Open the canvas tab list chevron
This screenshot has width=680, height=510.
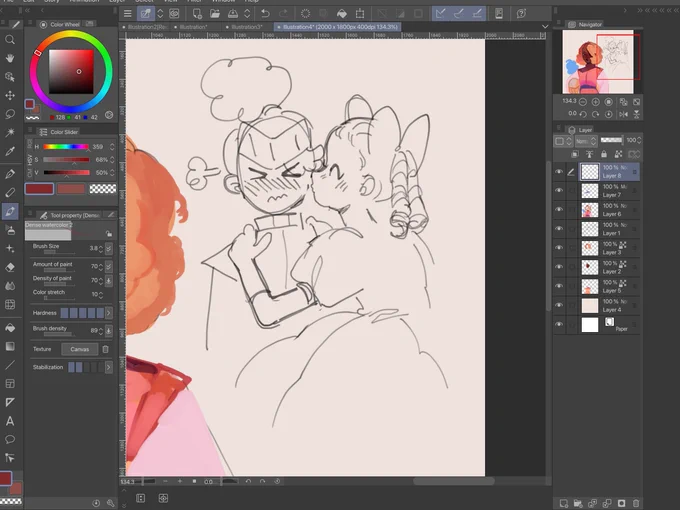click(x=545, y=27)
